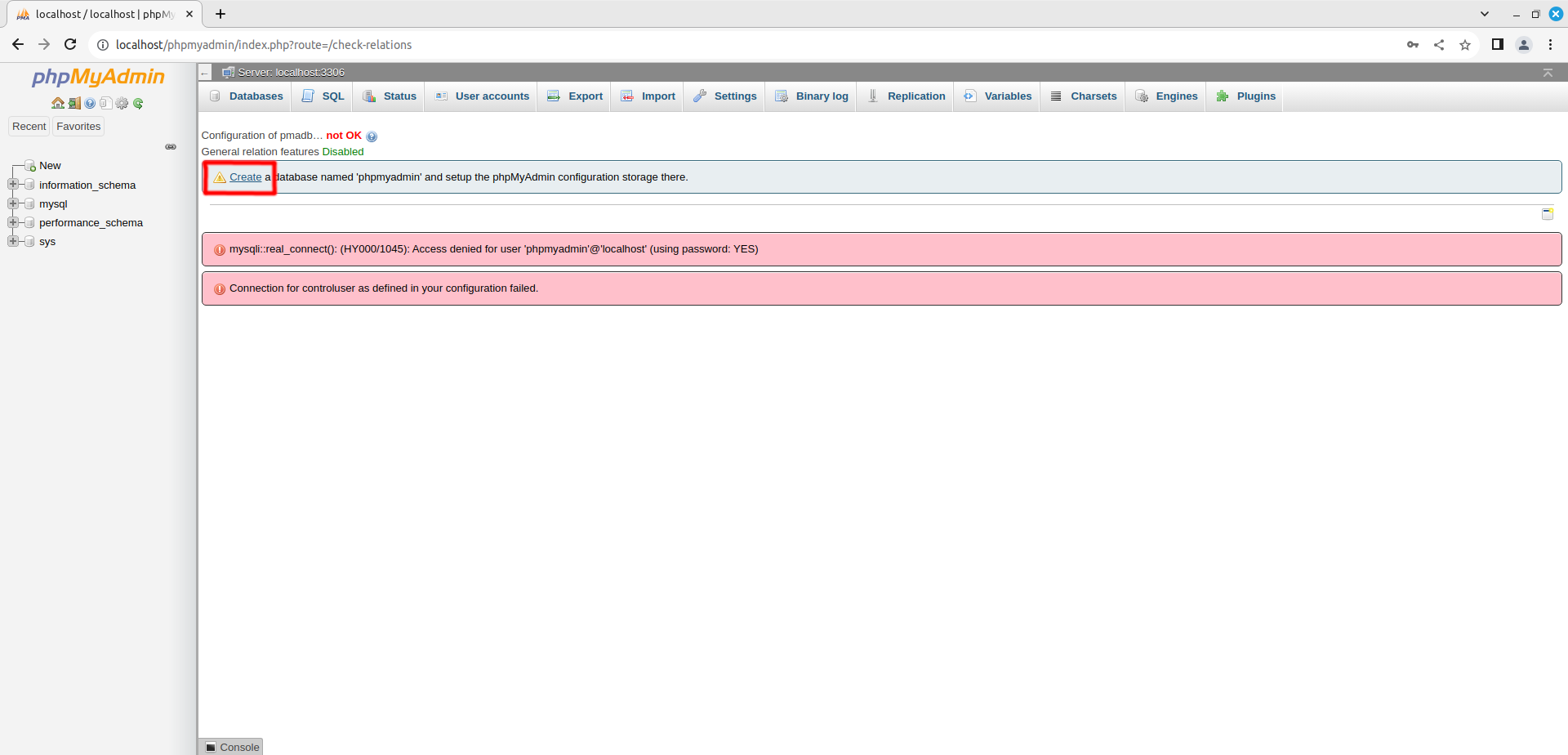The width and height of the screenshot is (1568, 755).
Task: View the Engines tab
Action: coord(1166,96)
